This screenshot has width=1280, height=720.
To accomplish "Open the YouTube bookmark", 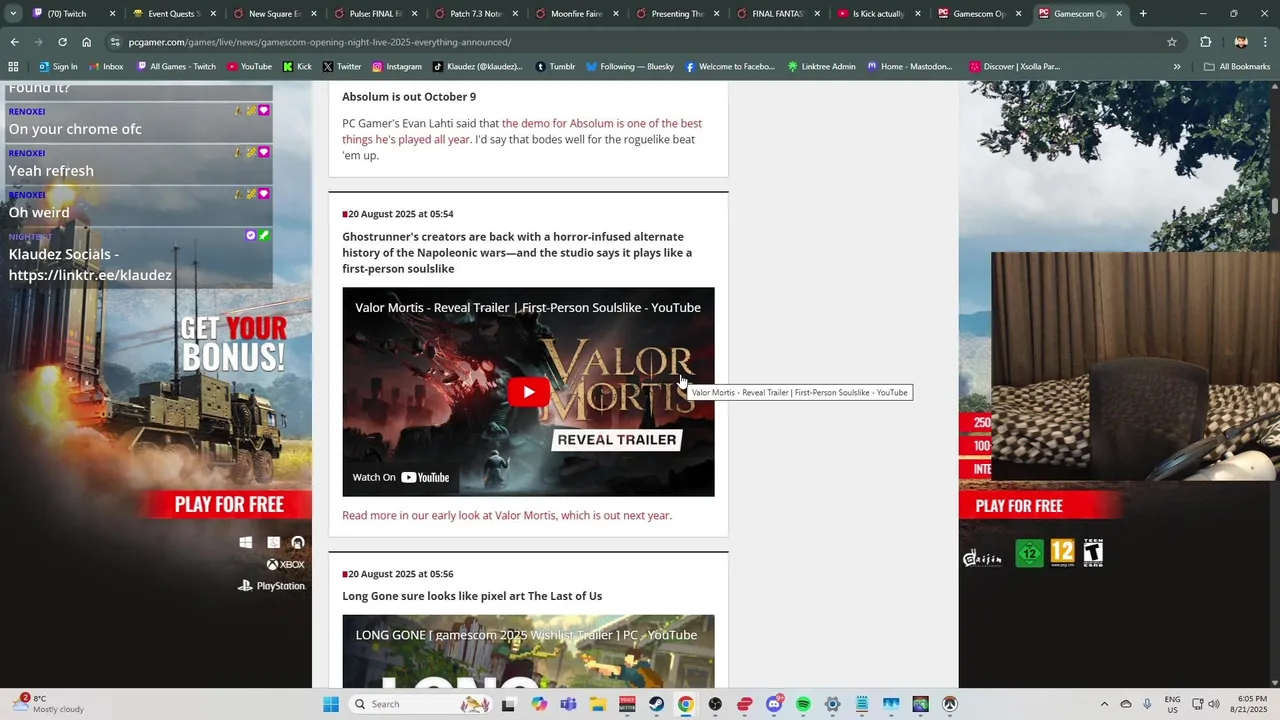I will (249, 67).
